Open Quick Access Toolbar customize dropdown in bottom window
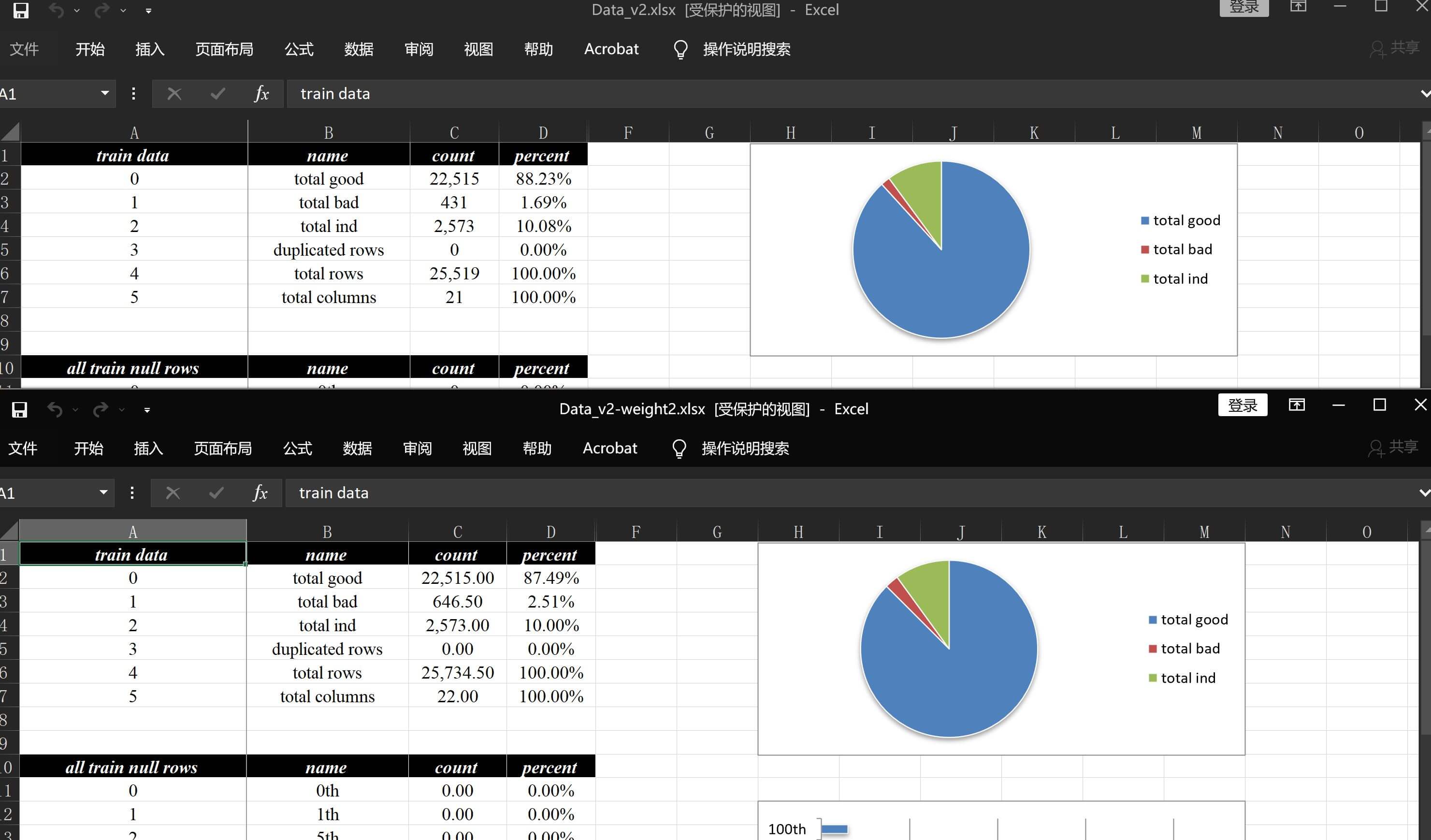The width and height of the screenshot is (1431, 840). tap(147, 410)
